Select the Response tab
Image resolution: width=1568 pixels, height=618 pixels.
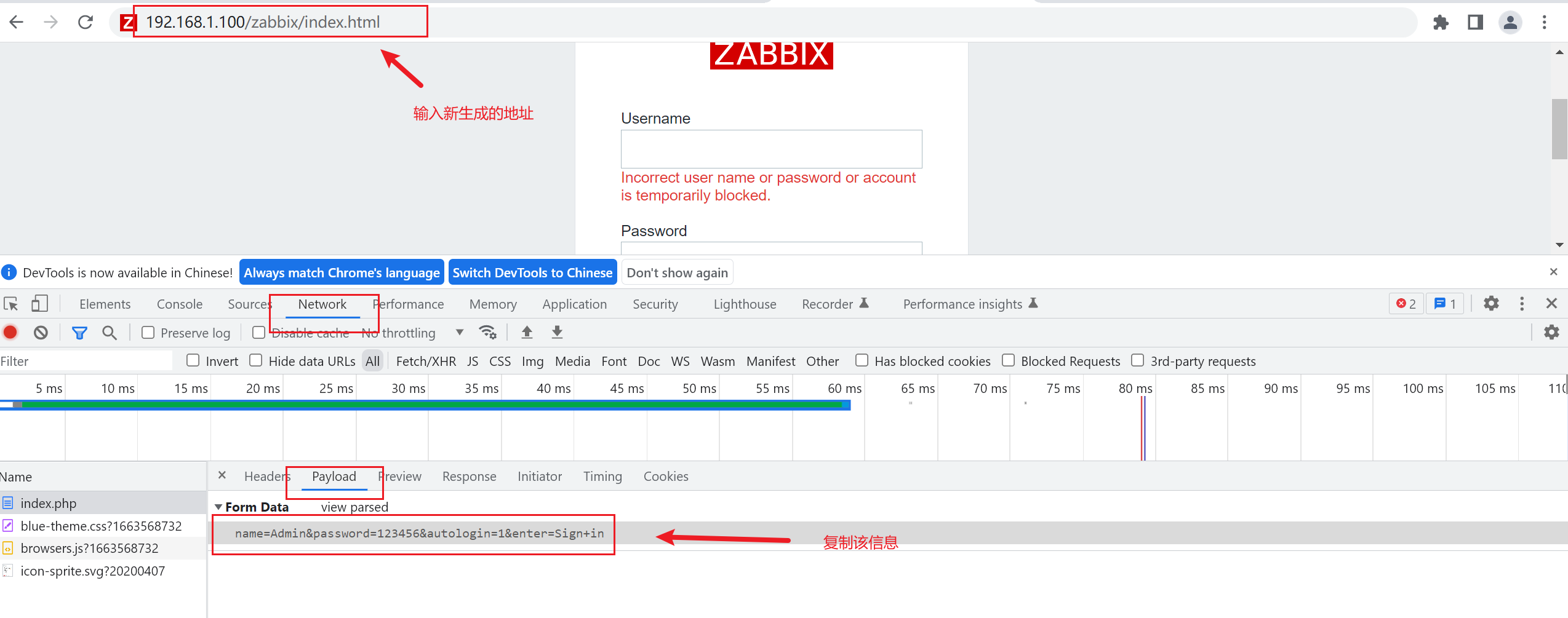click(x=470, y=477)
